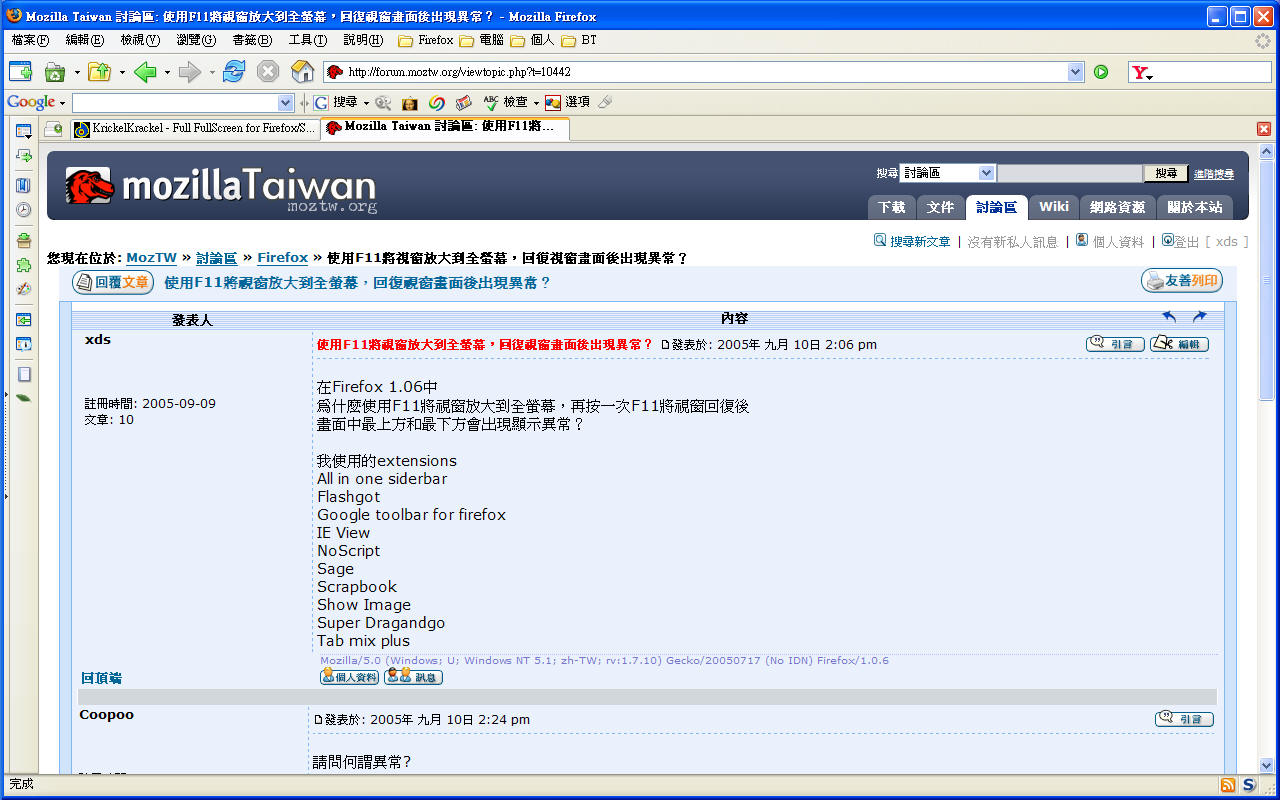
Task: Open the bookmarks panel in the sidebar strip
Action: [x=23, y=185]
